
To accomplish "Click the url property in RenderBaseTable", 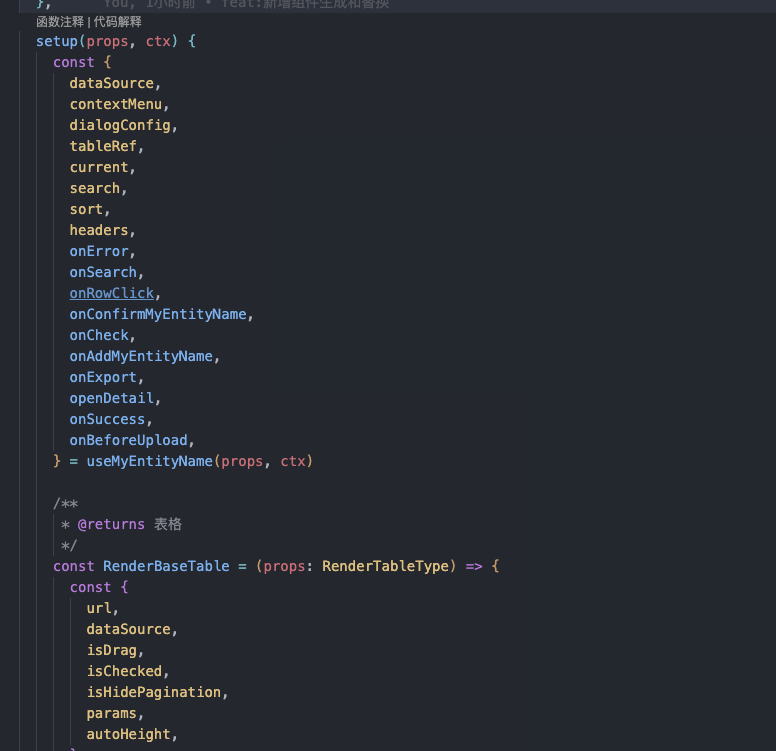I will (x=98, y=608).
